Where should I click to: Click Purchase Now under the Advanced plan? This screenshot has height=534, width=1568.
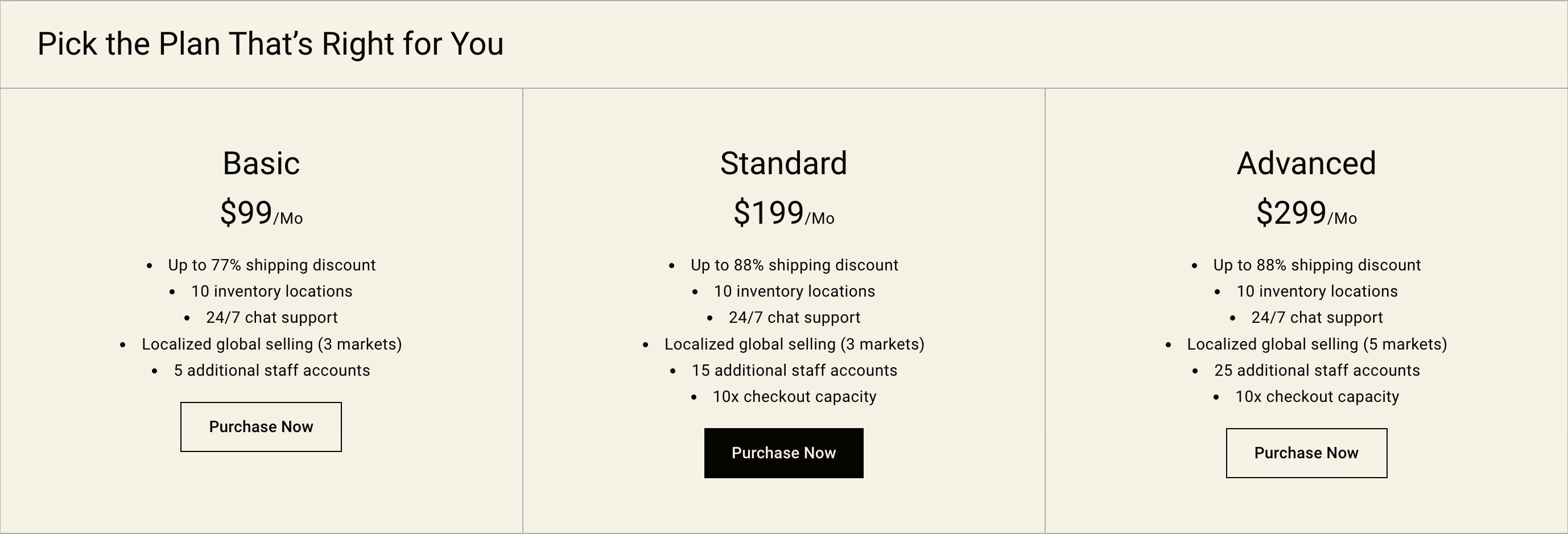pyautogui.click(x=1306, y=453)
